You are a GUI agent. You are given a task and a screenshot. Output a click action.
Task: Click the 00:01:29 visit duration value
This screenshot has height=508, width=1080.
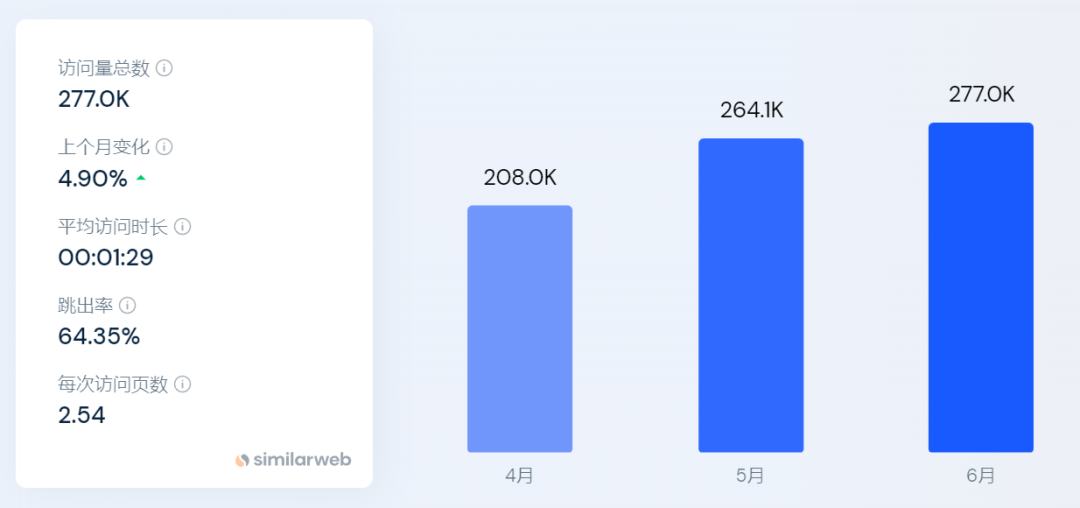tap(106, 257)
